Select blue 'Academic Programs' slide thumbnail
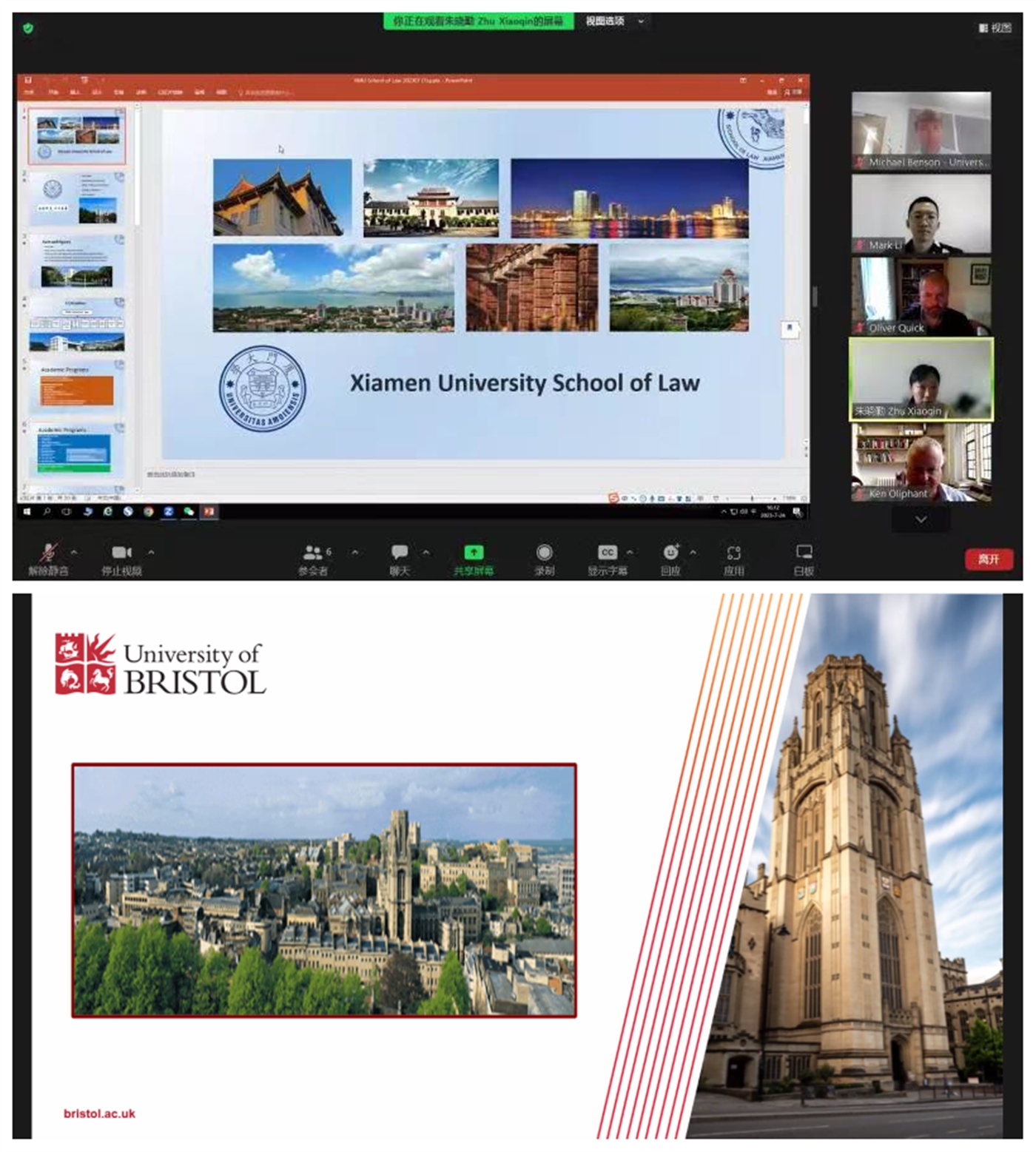1036x1152 pixels. [x=77, y=451]
